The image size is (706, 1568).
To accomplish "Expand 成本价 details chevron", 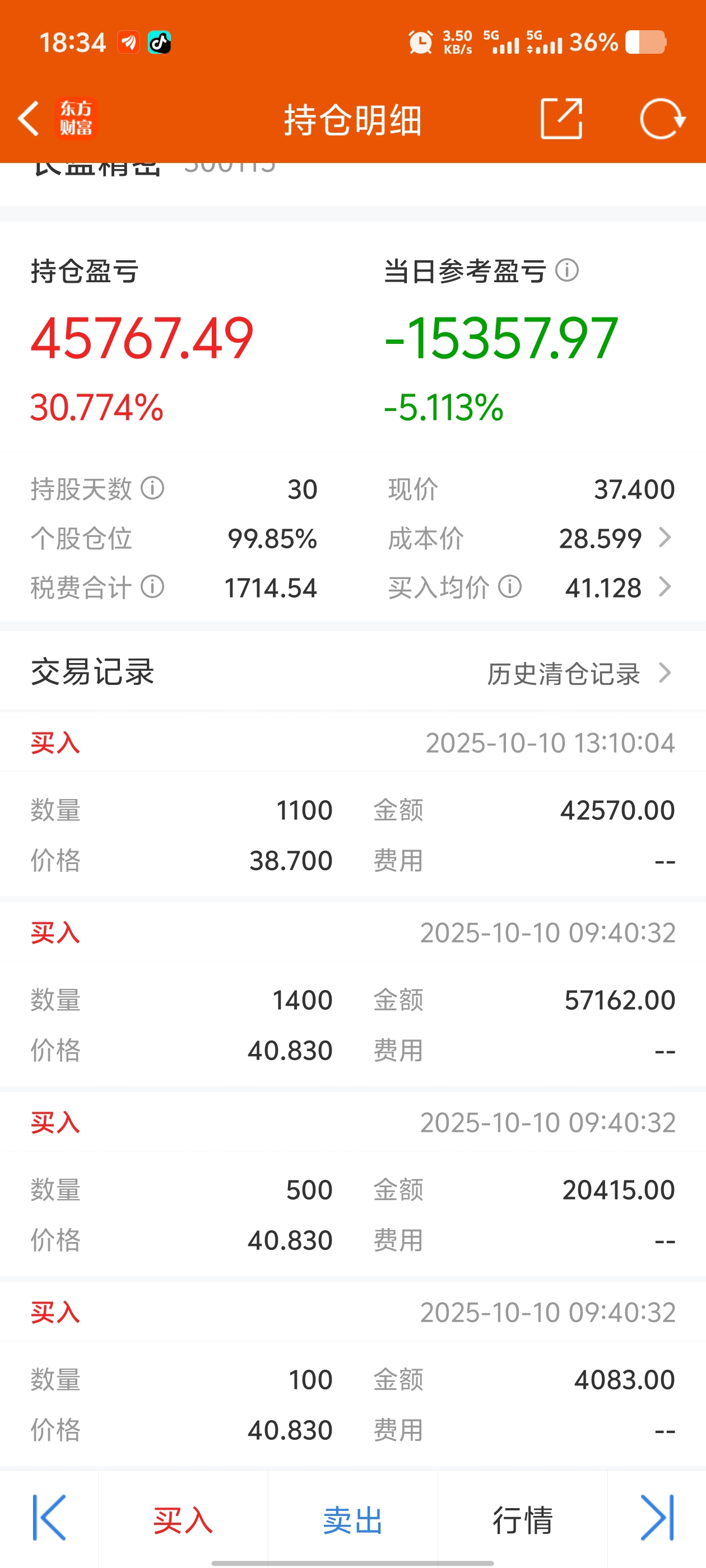I will (x=665, y=538).
